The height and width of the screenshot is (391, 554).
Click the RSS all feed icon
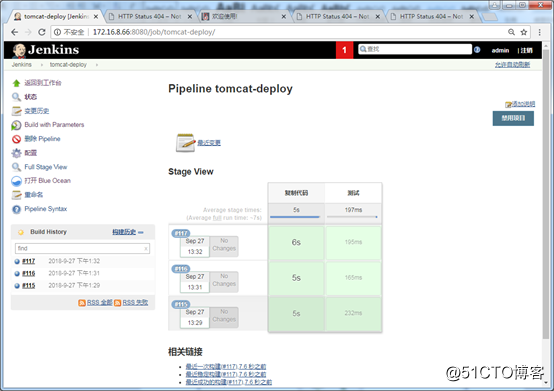82,303
